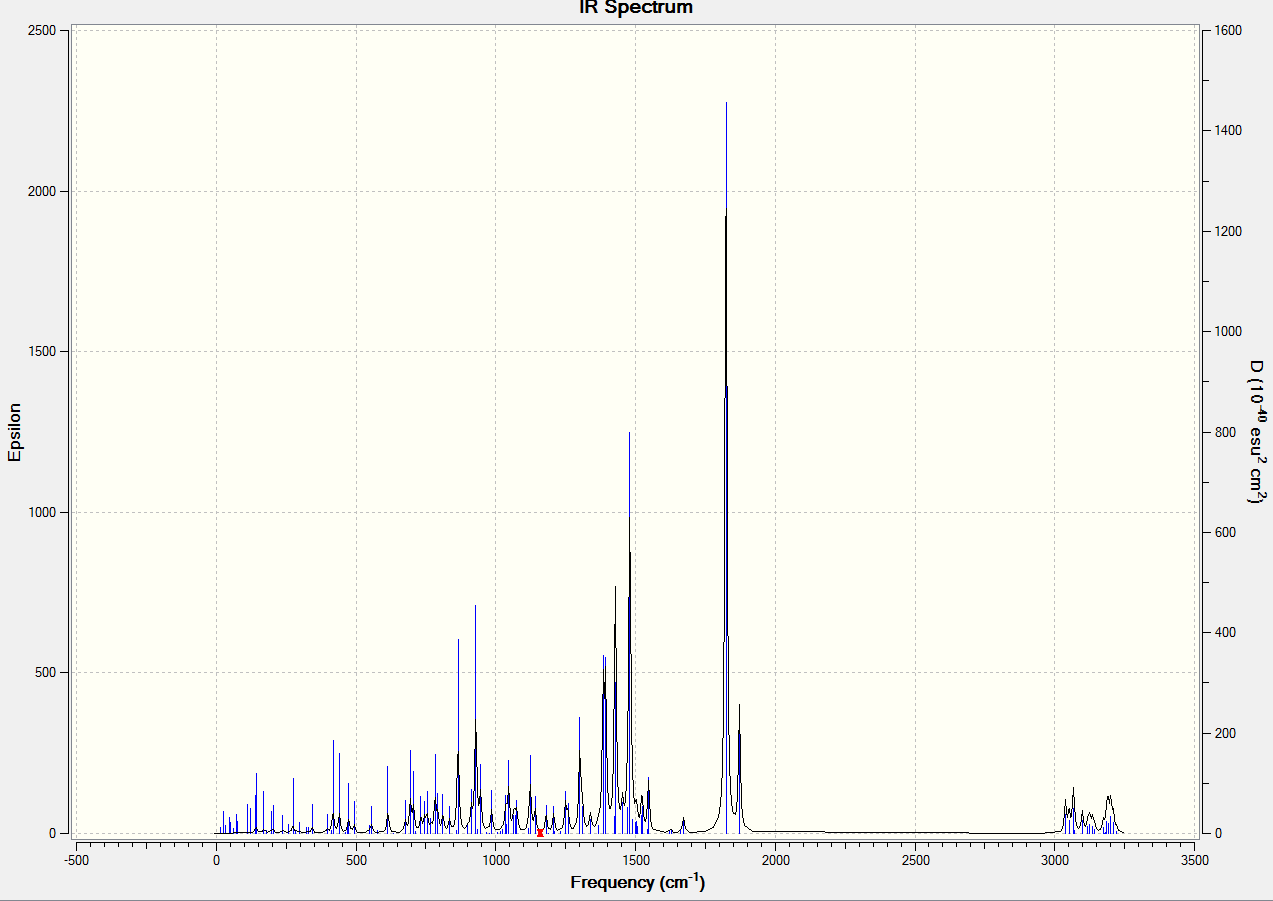Click the 1200 tick label on D axis
Screen dimensions: 1273x901
point(1226,232)
